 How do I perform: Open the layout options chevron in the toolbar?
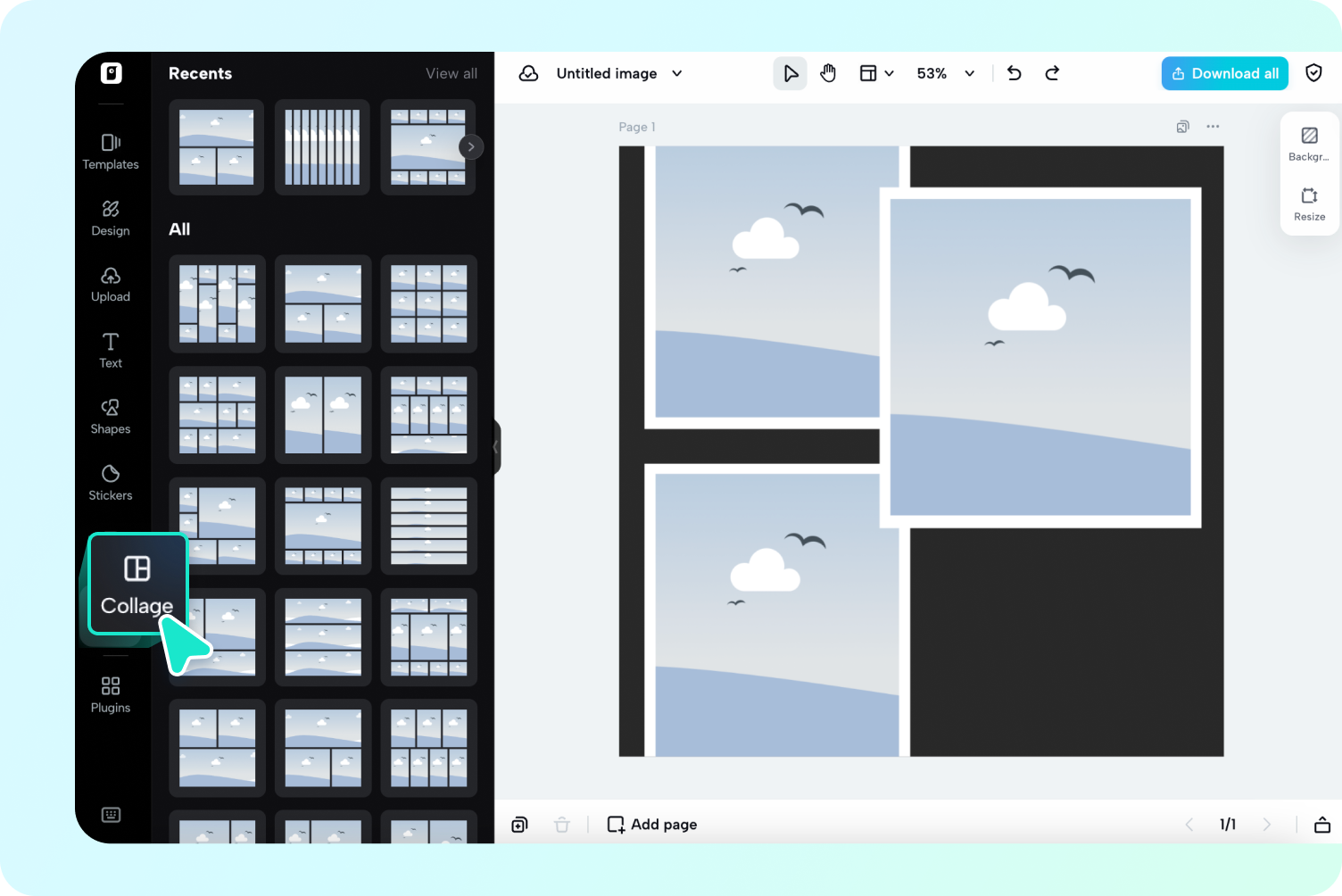[x=888, y=73]
